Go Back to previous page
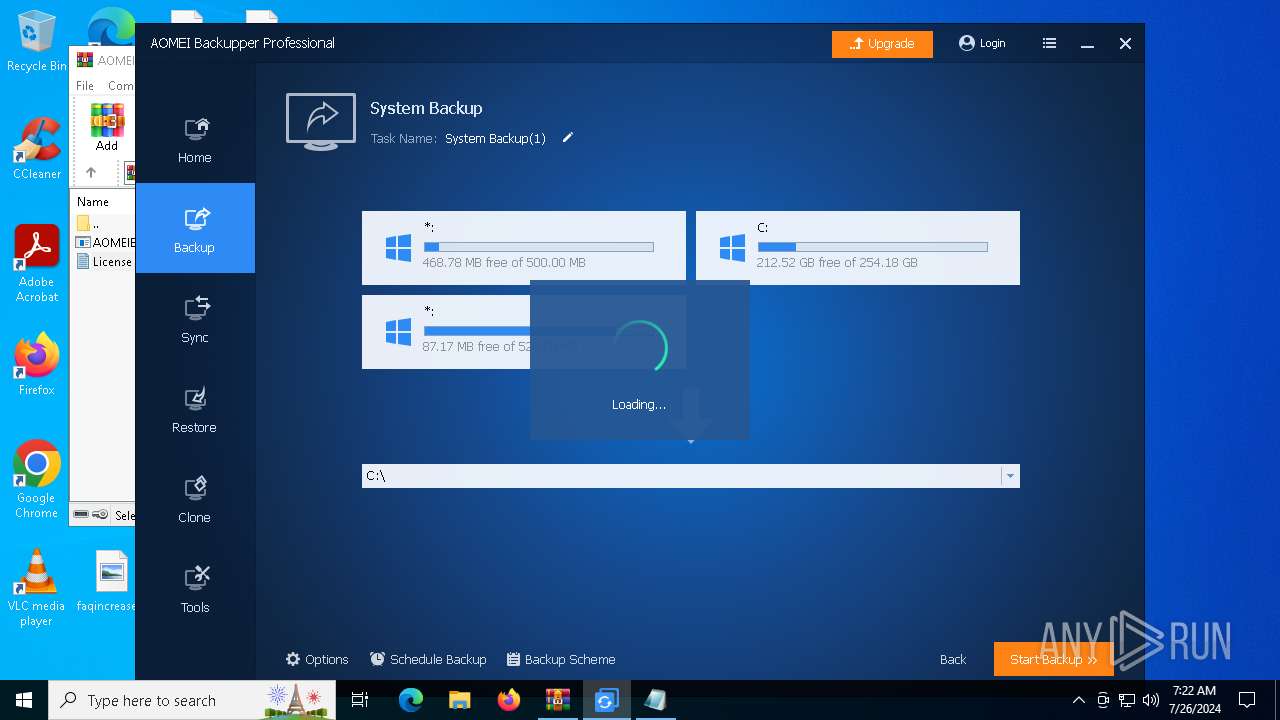This screenshot has height=720, width=1280. click(x=953, y=659)
